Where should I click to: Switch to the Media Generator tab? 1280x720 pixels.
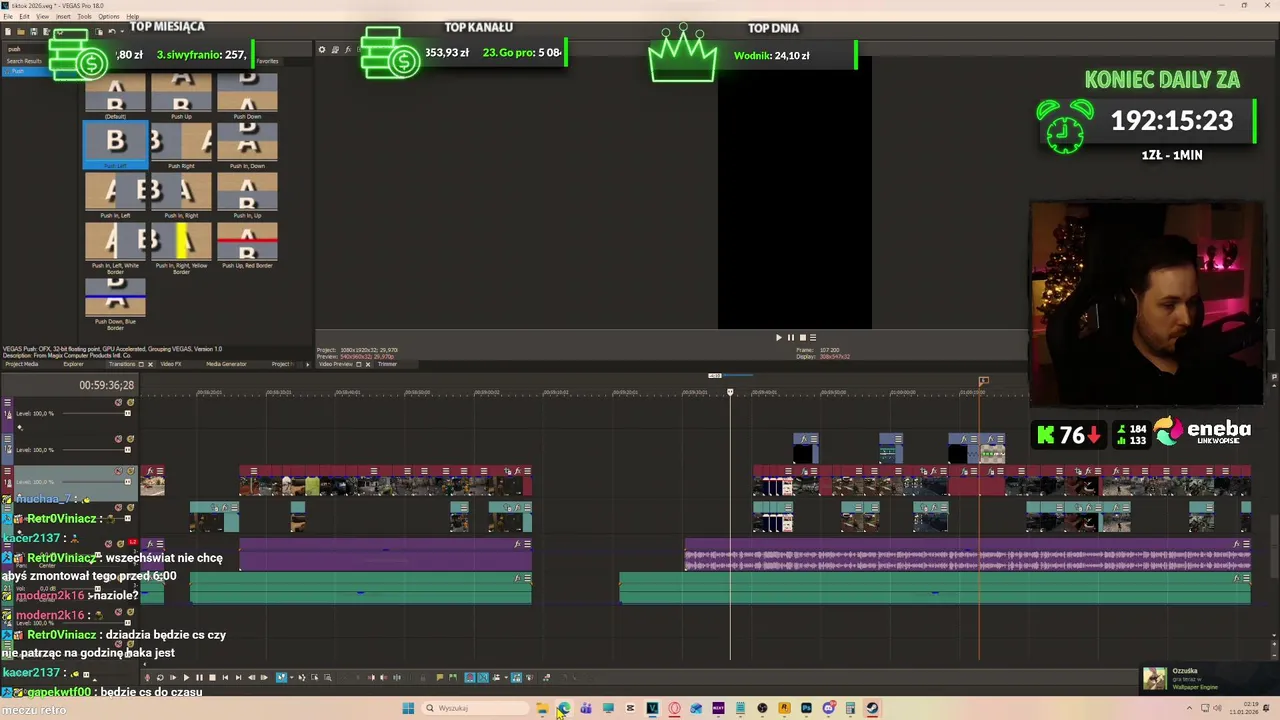point(226,364)
